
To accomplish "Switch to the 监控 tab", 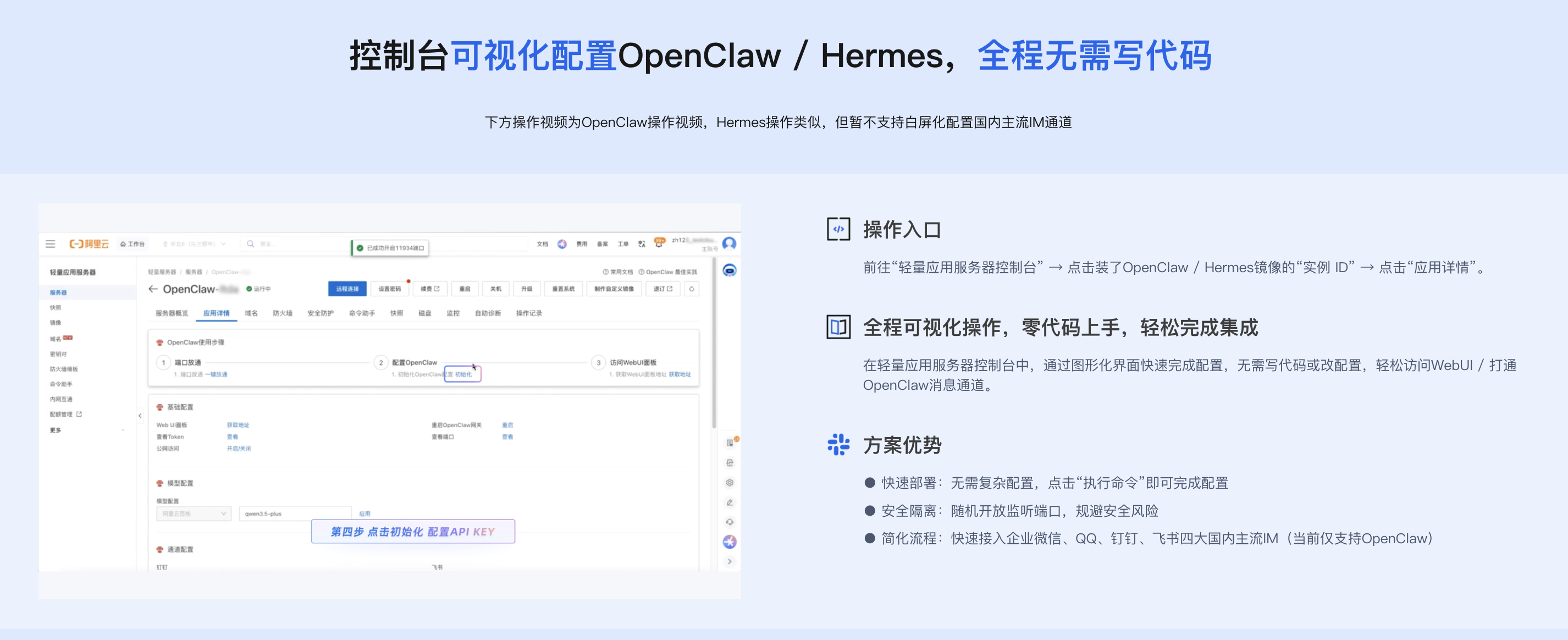I will pos(455,313).
